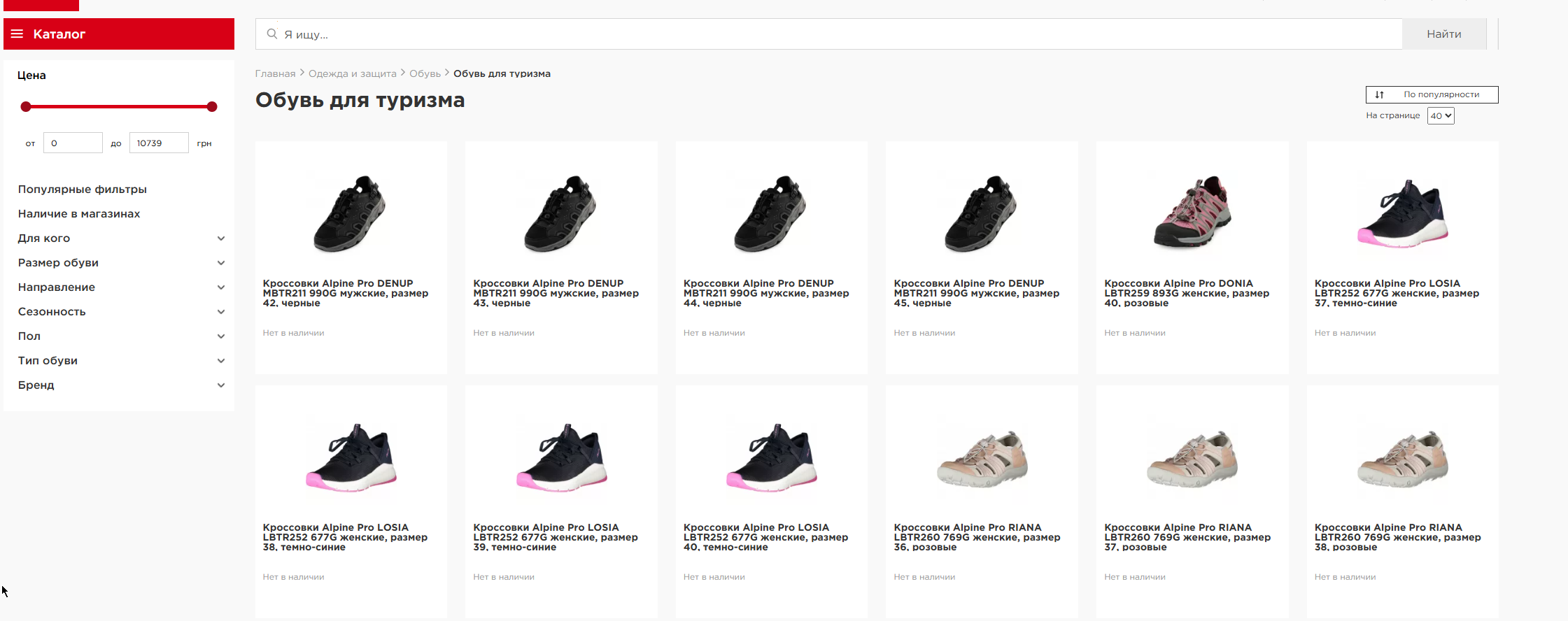This screenshot has height=621, width=1568.
Task: Click the magnifier search icon
Action: (x=272, y=34)
